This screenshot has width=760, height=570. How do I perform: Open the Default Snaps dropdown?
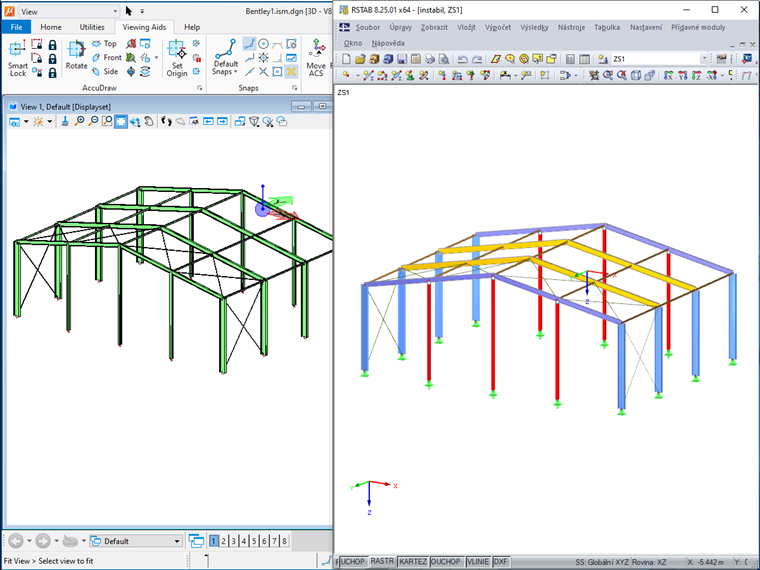tap(225, 58)
